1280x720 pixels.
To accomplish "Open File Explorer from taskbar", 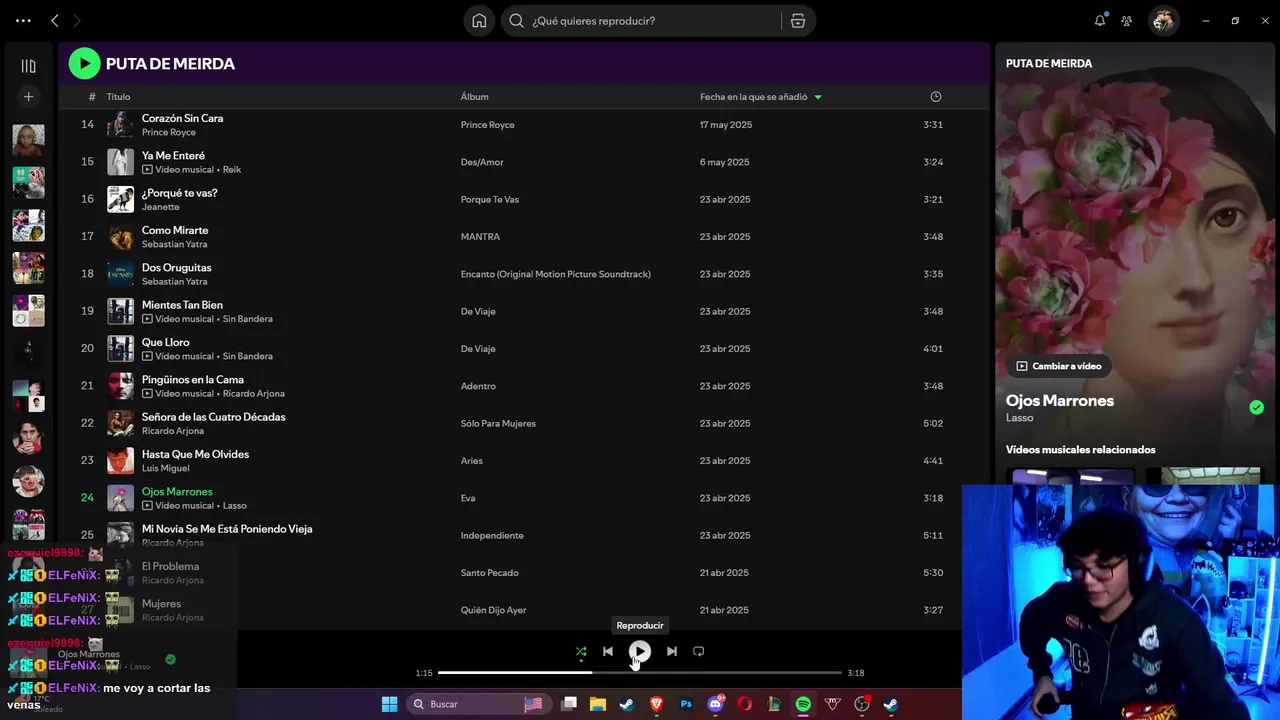I will (x=598, y=704).
